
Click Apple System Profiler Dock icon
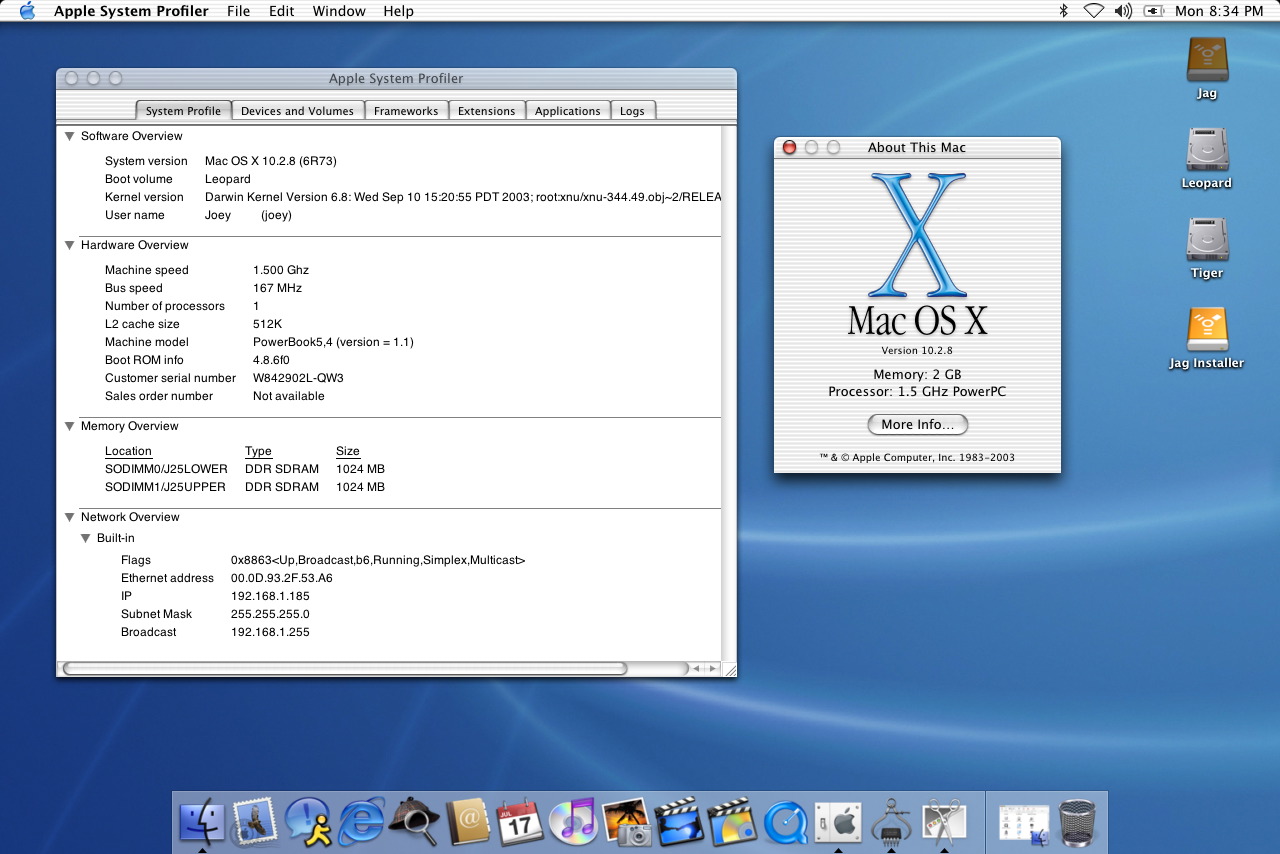(x=891, y=822)
